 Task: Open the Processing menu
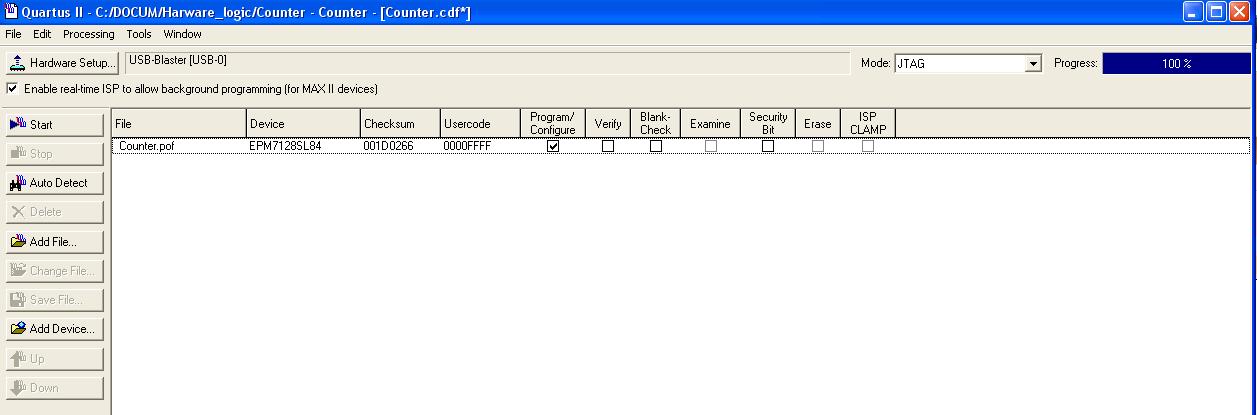click(89, 34)
